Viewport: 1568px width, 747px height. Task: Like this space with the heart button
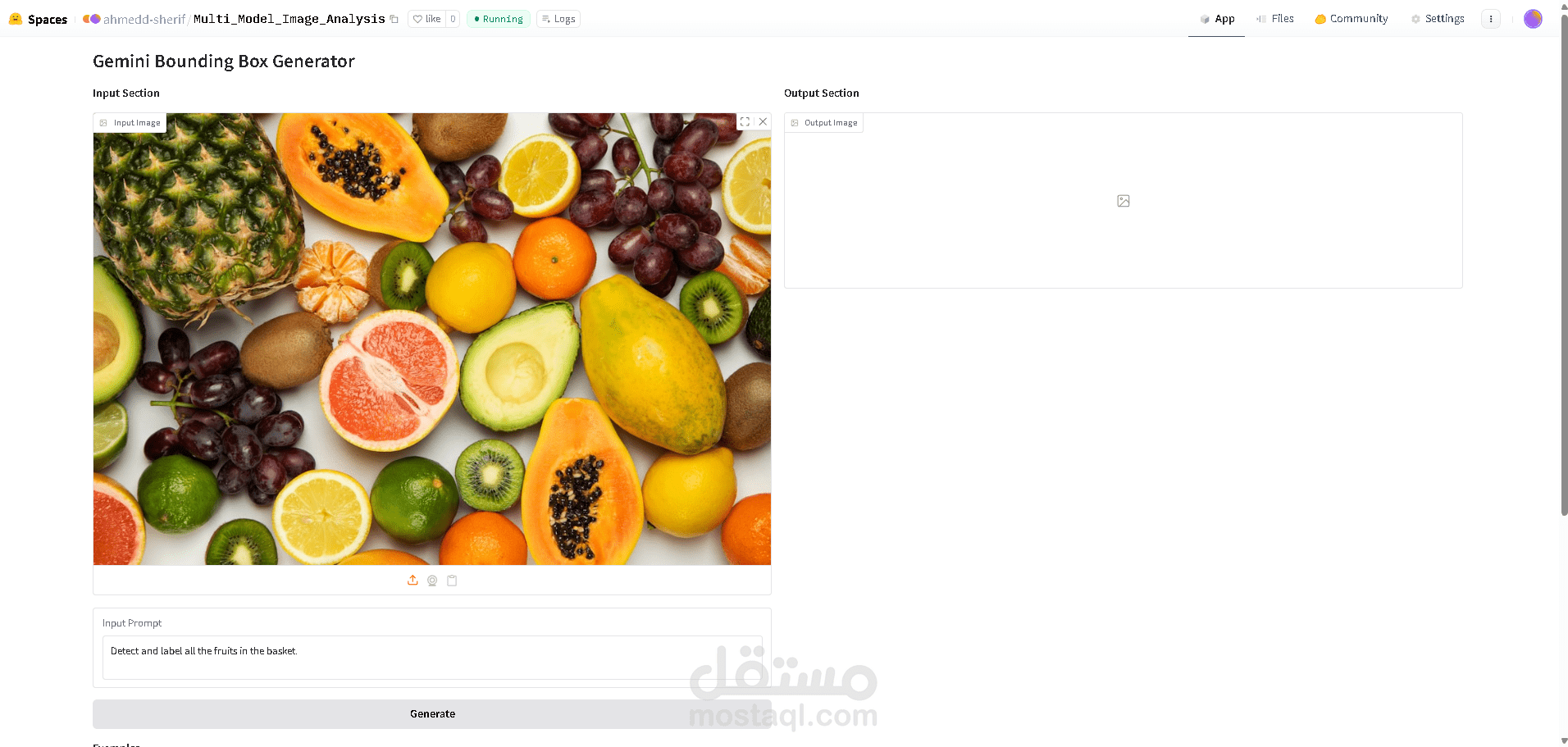pos(427,19)
